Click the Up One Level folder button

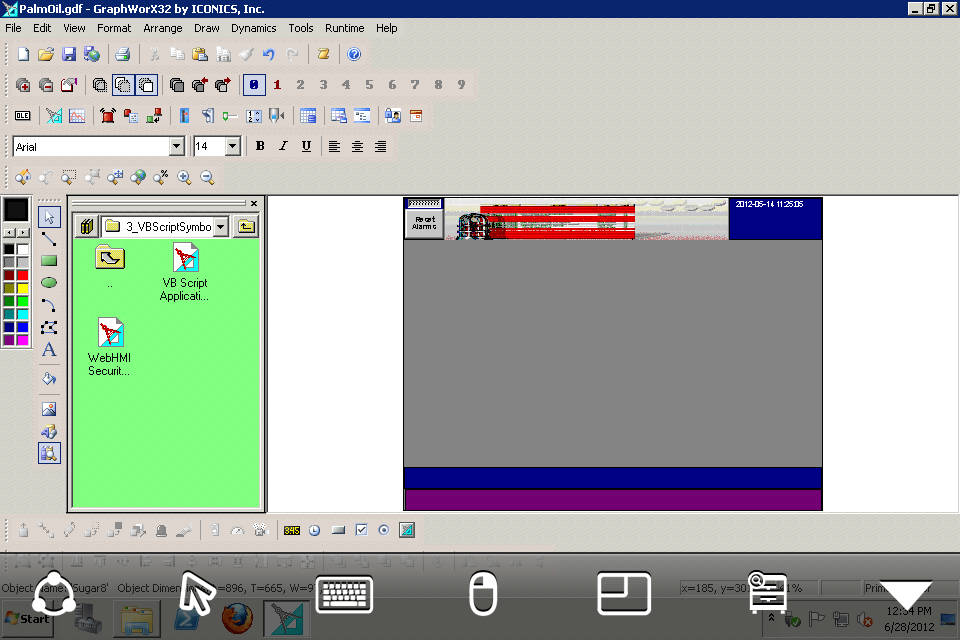coord(246,227)
